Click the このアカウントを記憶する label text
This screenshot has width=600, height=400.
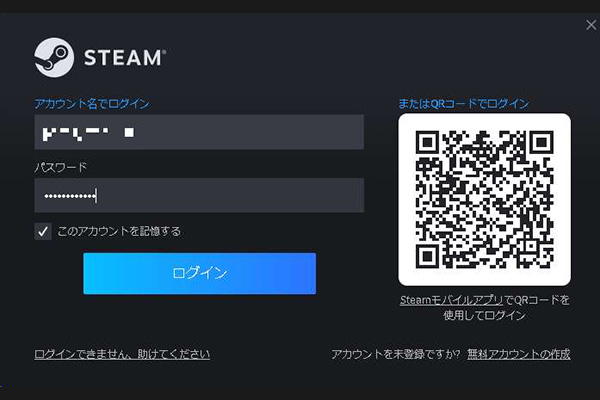tap(119, 231)
